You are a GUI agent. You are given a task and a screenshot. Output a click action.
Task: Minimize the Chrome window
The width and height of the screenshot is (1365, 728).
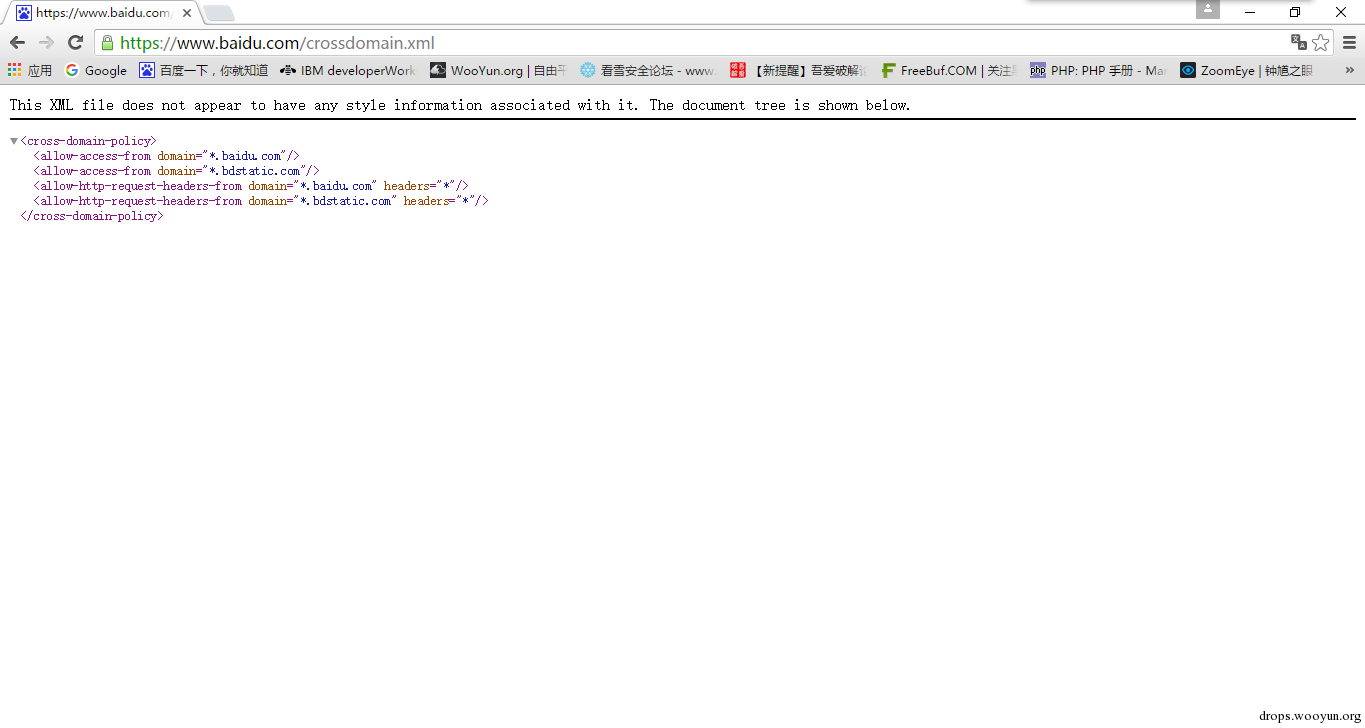point(1250,12)
